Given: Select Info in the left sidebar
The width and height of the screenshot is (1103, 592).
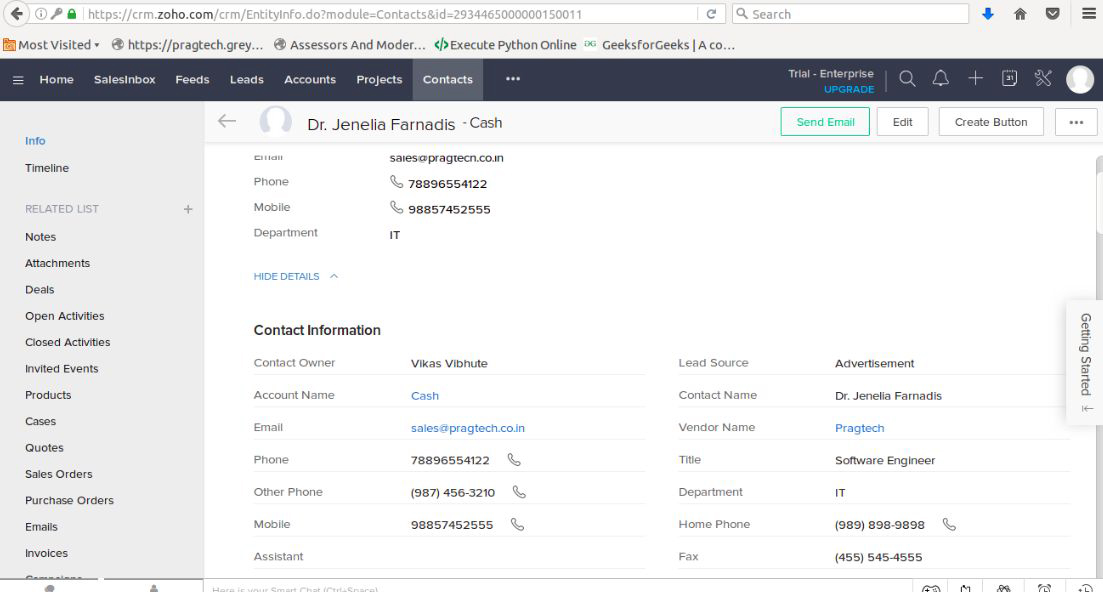Looking at the screenshot, I should [x=35, y=141].
